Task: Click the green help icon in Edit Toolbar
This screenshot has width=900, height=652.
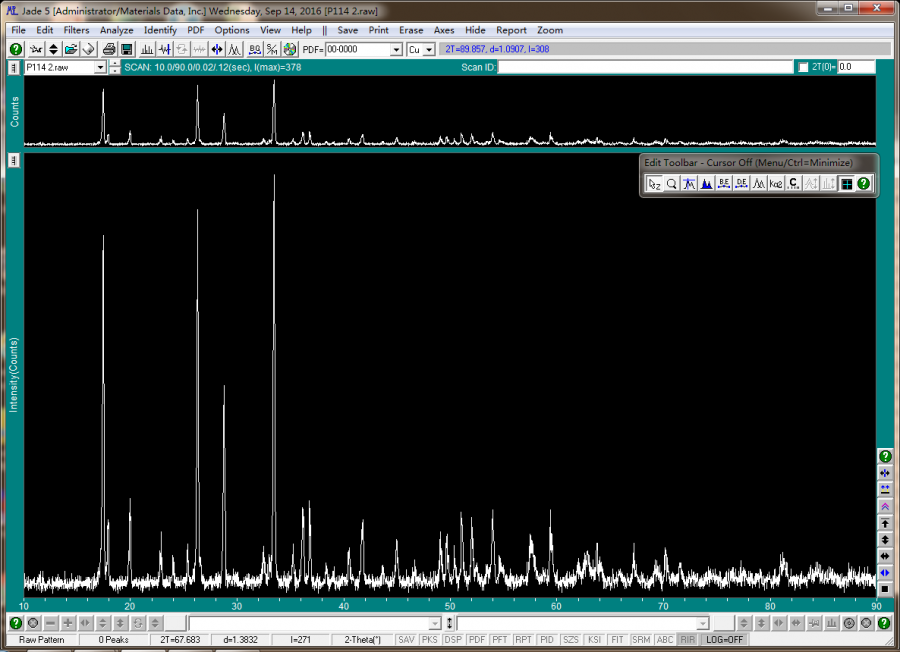Action: 864,183
